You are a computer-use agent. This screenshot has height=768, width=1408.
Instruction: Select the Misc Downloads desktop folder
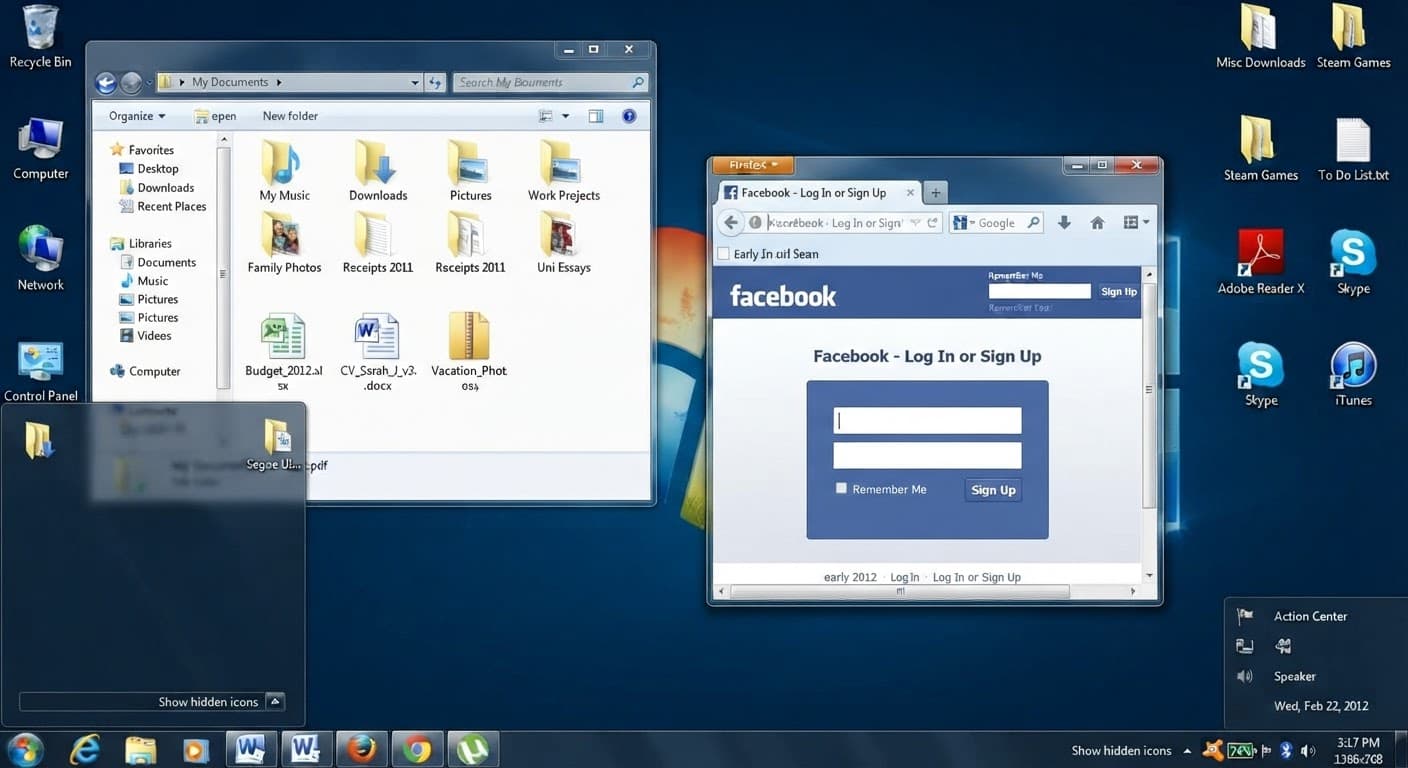[1260, 37]
